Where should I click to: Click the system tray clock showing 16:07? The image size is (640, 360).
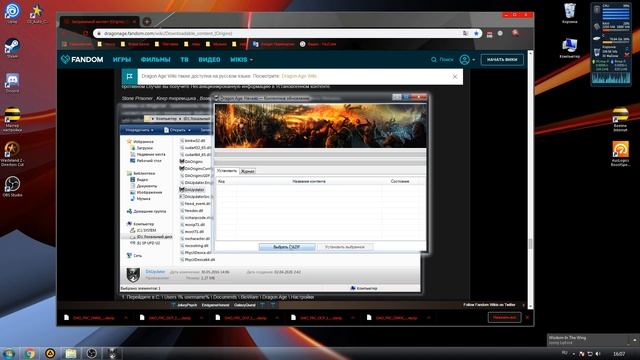[x=619, y=354]
